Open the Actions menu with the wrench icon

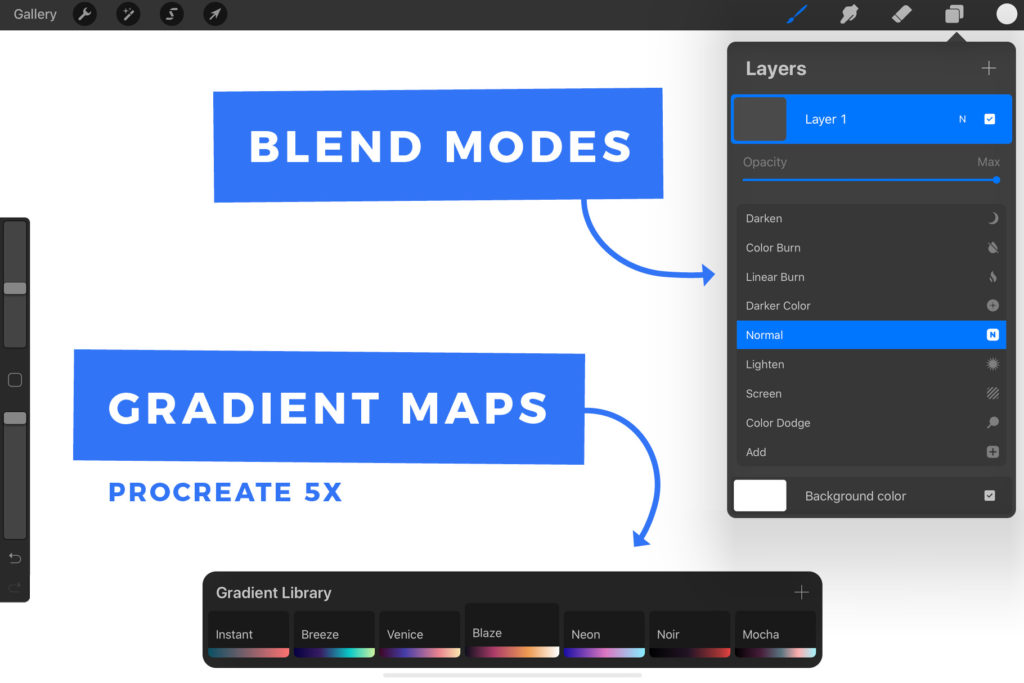click(85, 14)
